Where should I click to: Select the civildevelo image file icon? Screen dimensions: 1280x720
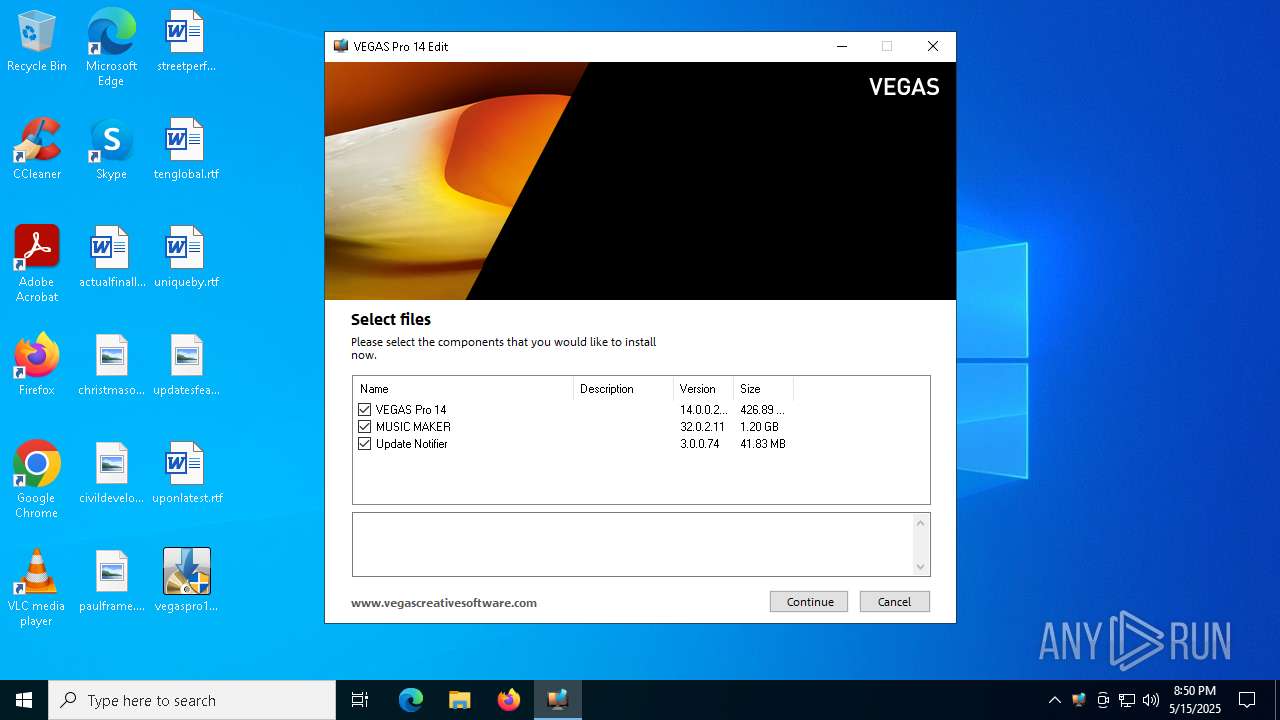pyautogui.click(x=111, y=474)
